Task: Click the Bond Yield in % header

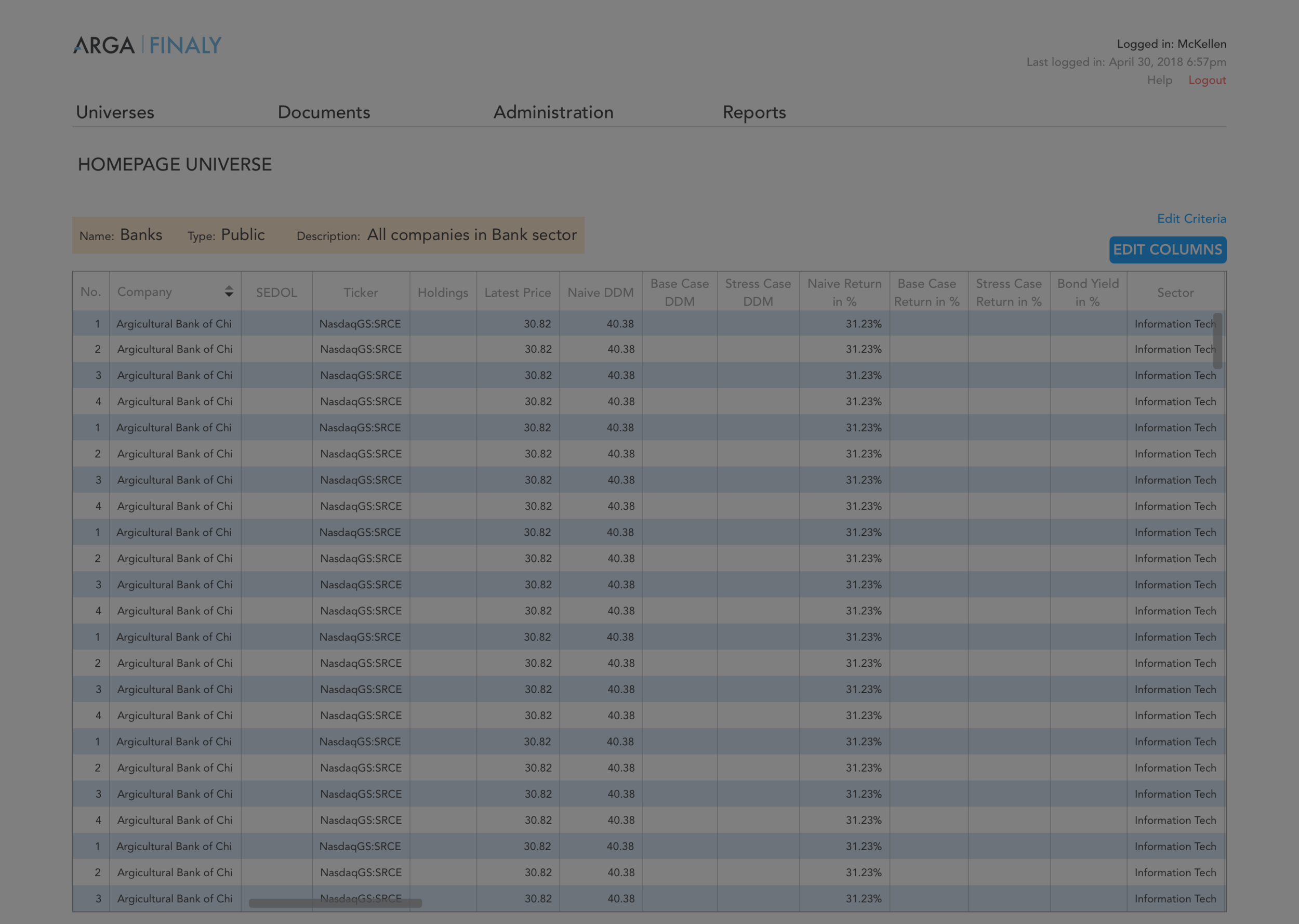Action: 1088,293
